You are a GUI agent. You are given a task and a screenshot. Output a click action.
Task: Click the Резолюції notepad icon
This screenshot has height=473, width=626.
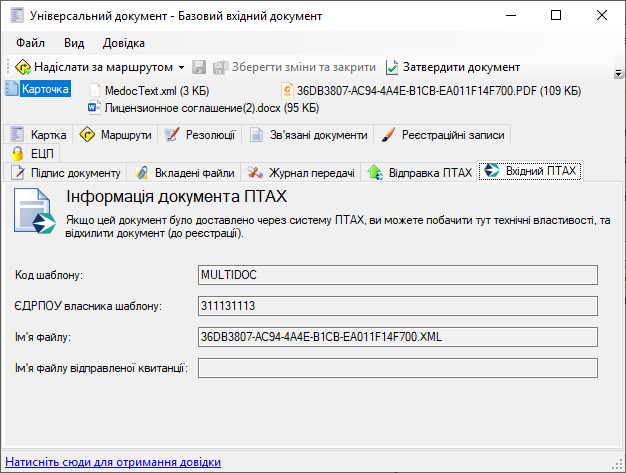(172, 135)
